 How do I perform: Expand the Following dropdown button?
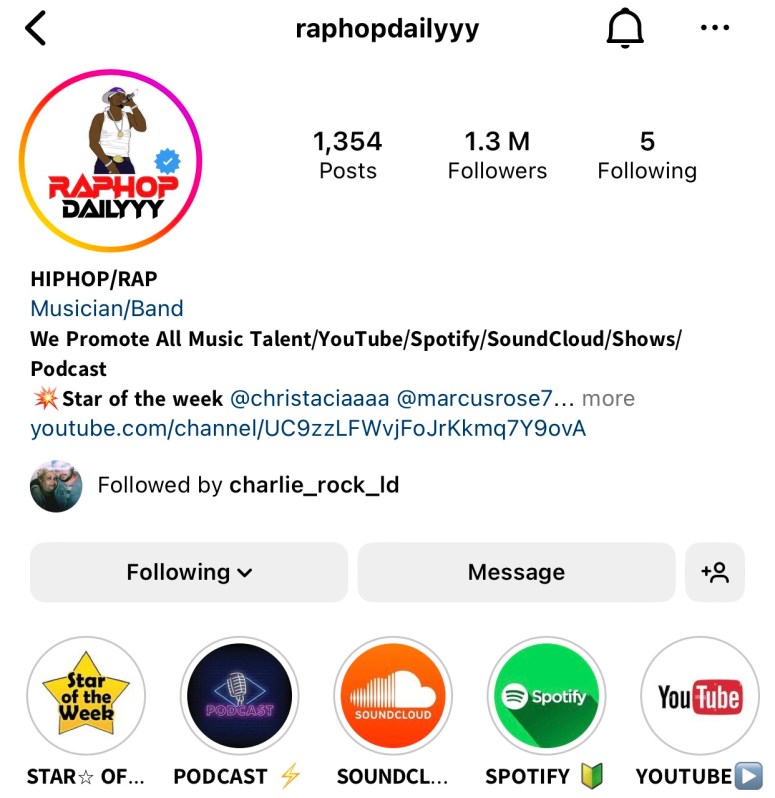click(189, 572)
